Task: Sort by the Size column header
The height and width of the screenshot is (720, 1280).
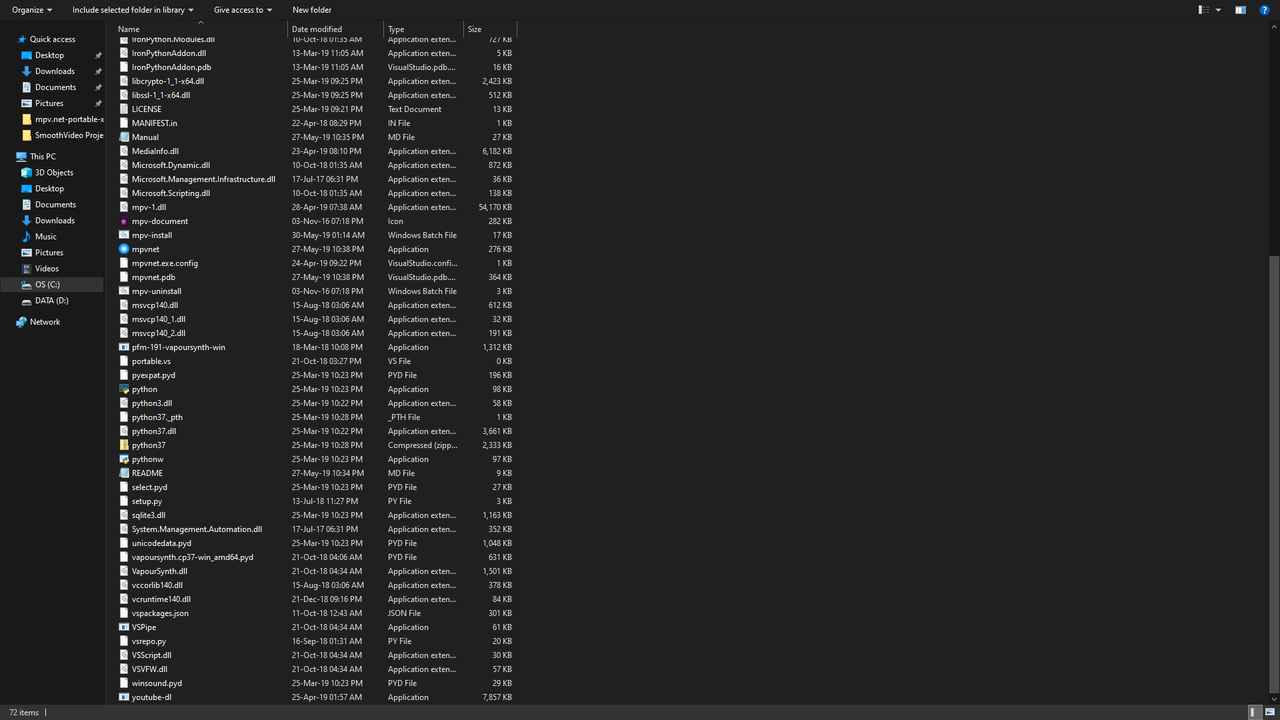Action: [490, 29]
